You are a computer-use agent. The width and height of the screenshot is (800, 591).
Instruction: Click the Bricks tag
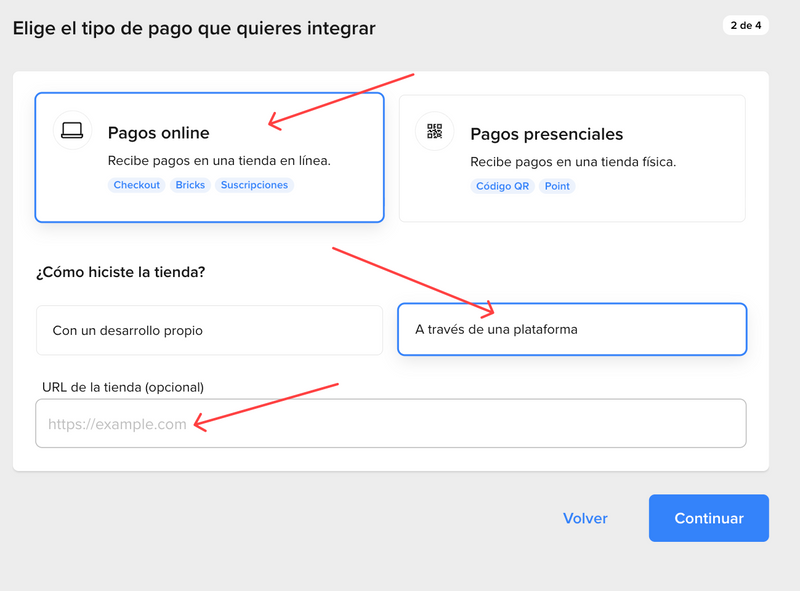click(190, 185)
